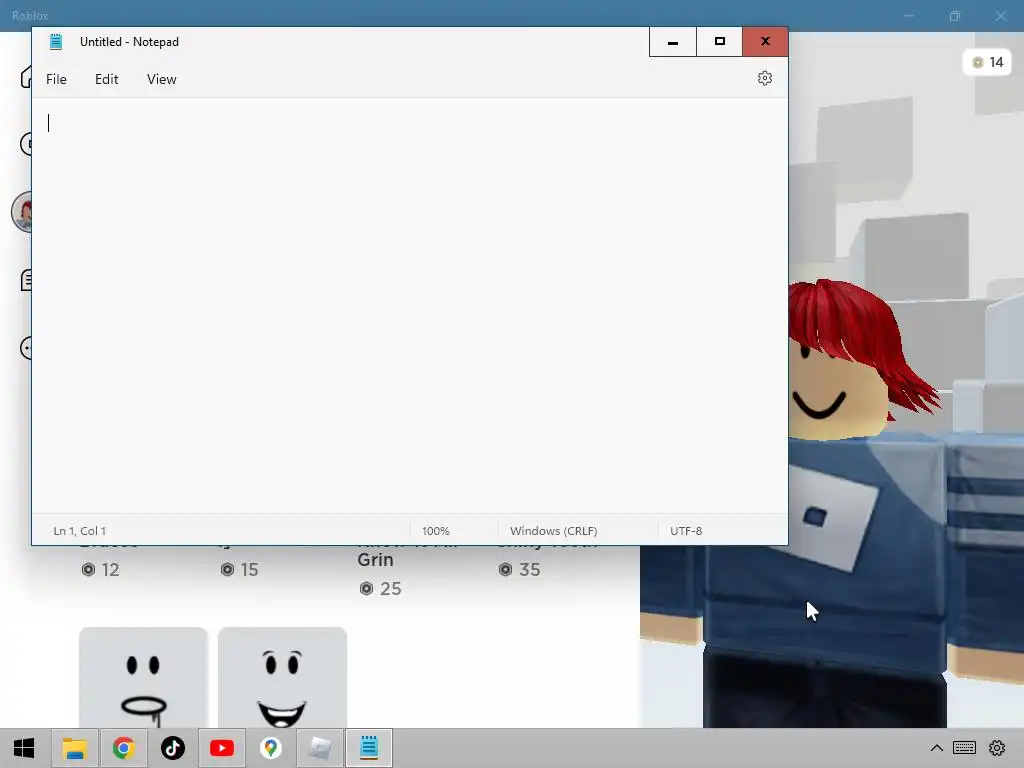Open the File menu in Notepad
This screenshot has width=1024, height=768.
pos(56,79)
